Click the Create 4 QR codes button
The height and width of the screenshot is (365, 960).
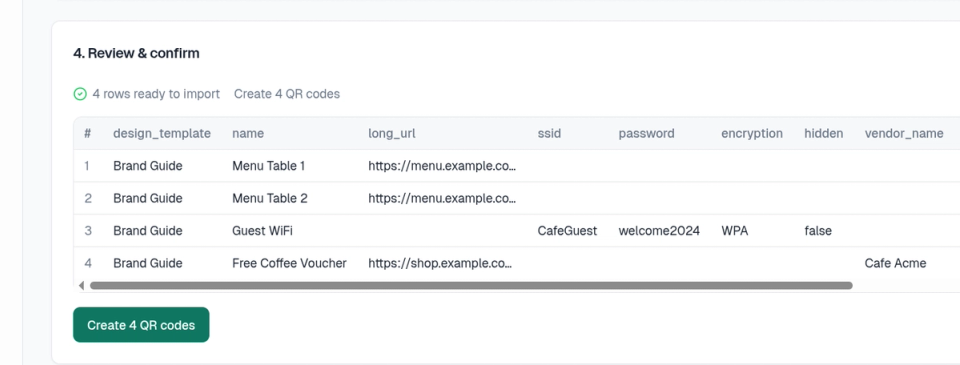141,325
